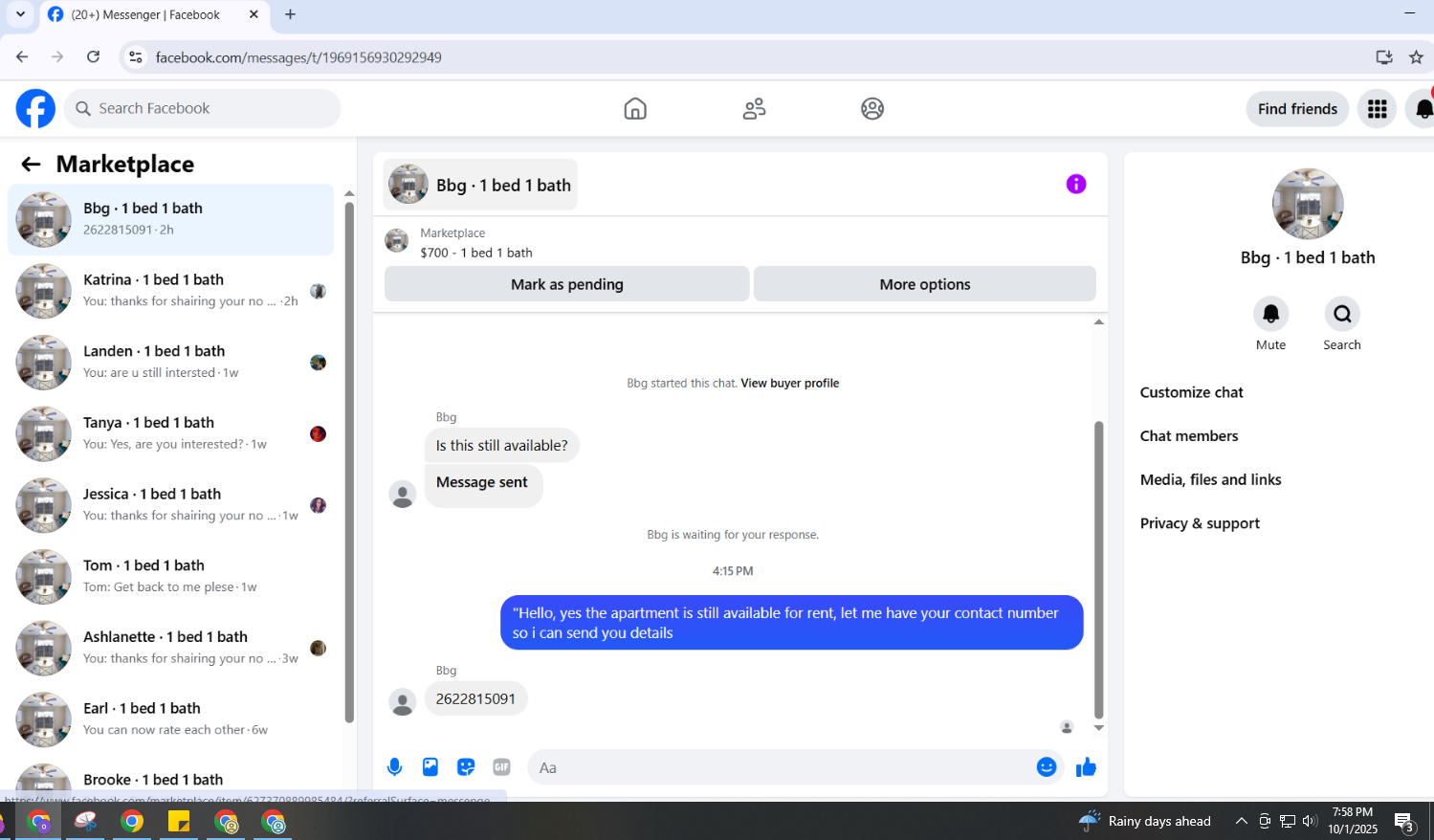Click the Facebook logo
The height and width of the screenshot is (840, 1434).
click(35, 109)
